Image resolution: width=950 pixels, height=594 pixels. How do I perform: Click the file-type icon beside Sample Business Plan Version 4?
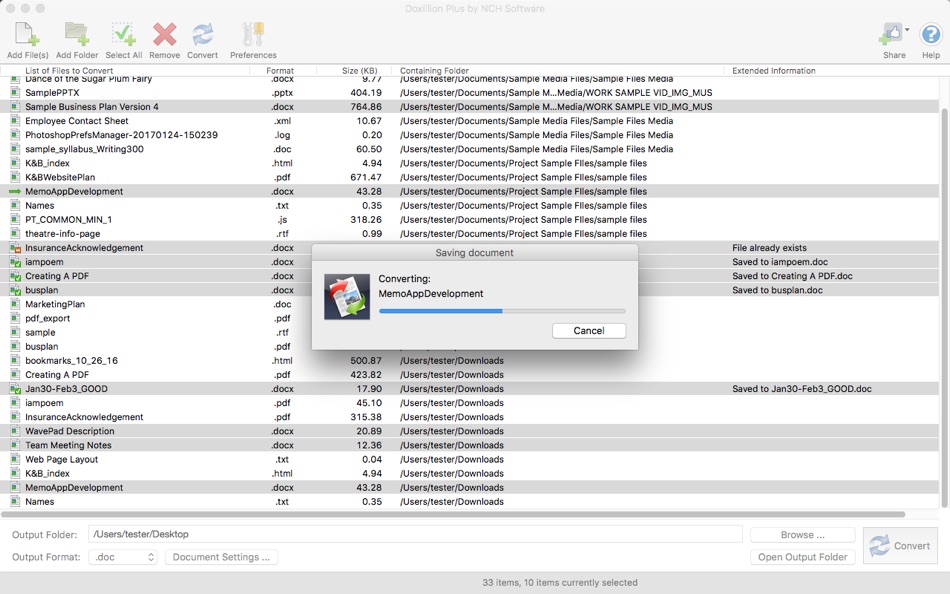(14, 106)
